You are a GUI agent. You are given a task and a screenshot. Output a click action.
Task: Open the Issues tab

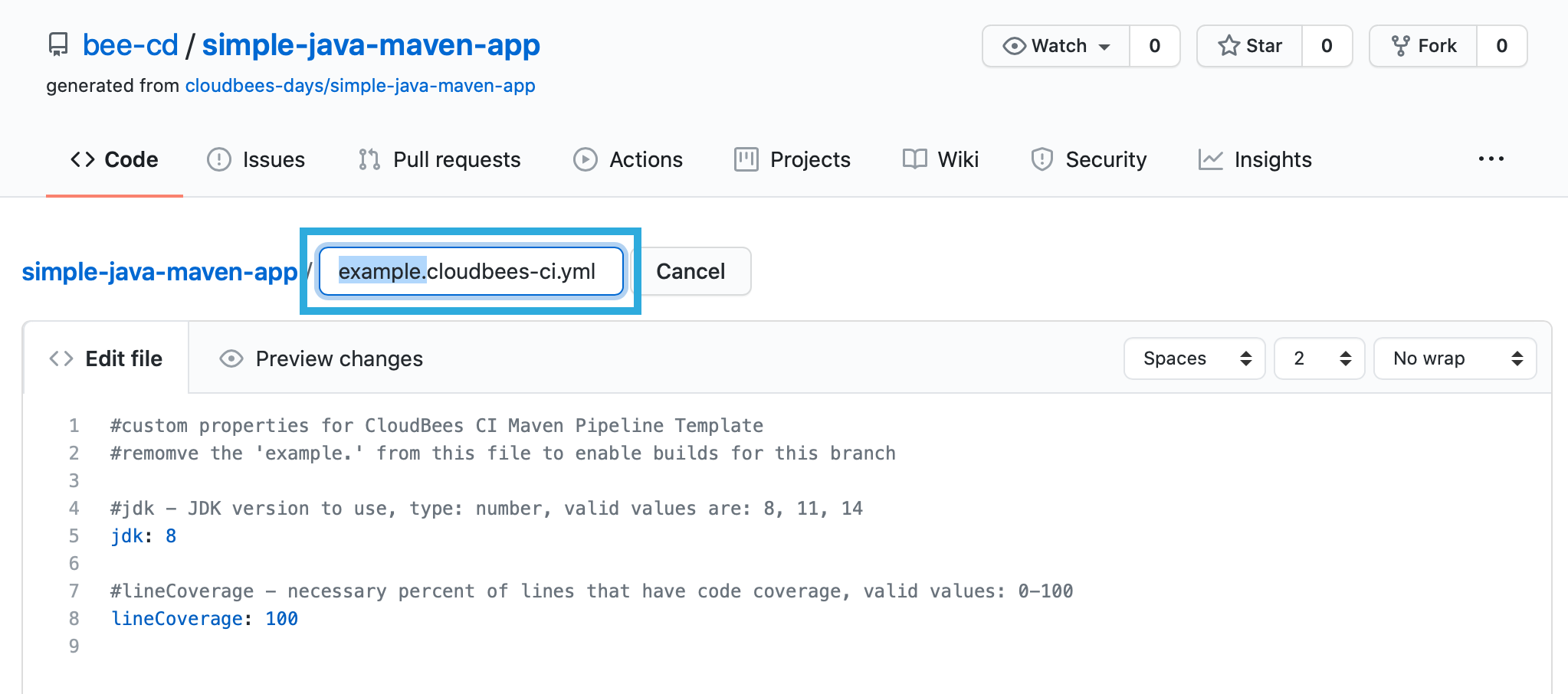256,159
